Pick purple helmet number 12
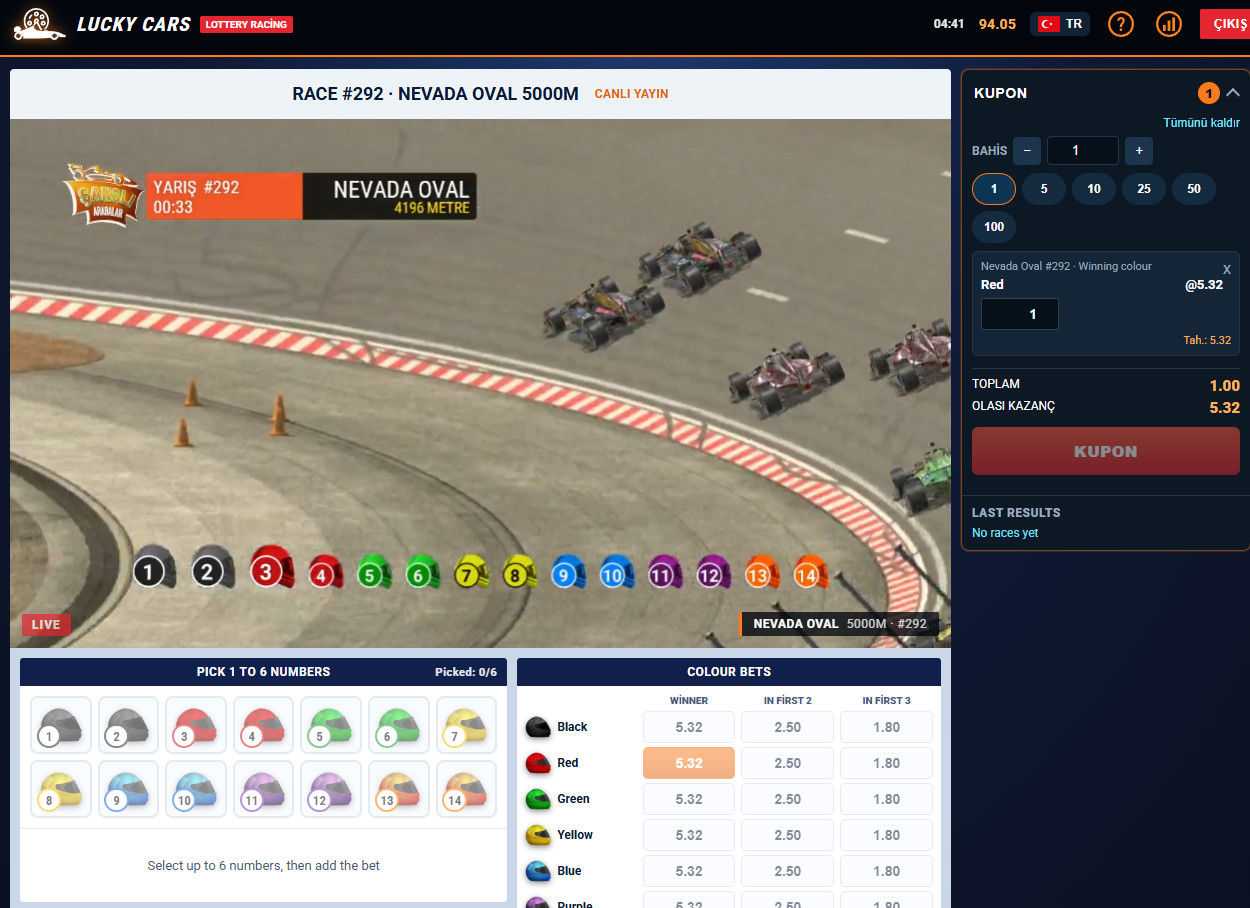1250x908 pixels. 331,789
